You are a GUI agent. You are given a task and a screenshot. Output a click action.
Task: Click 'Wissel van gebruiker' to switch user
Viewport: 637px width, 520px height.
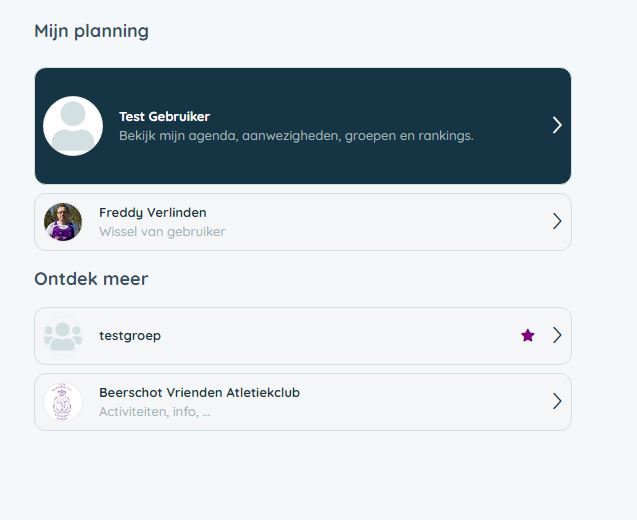pos(162,232)
